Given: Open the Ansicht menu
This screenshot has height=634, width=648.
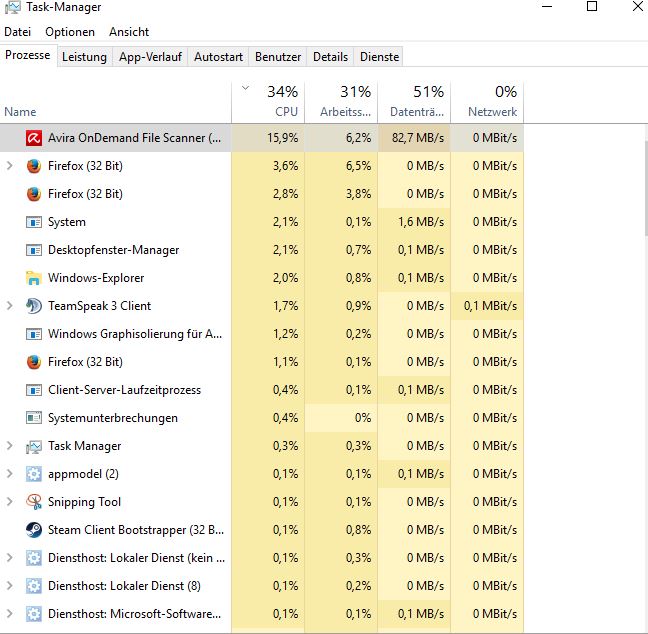Looking at the screenshot, I should pos(129,32).
